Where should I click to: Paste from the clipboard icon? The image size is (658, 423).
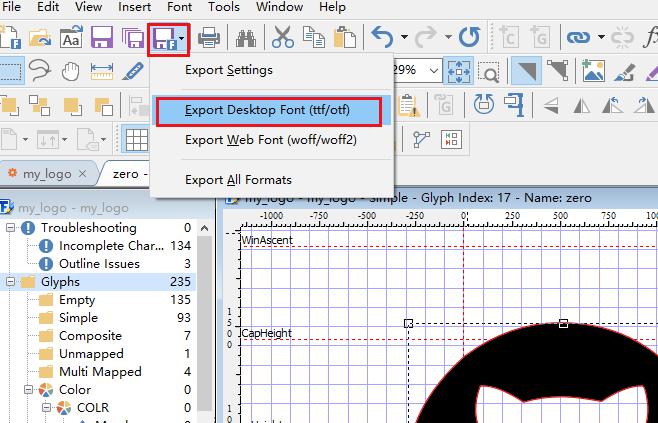click(x=345, y=37)
